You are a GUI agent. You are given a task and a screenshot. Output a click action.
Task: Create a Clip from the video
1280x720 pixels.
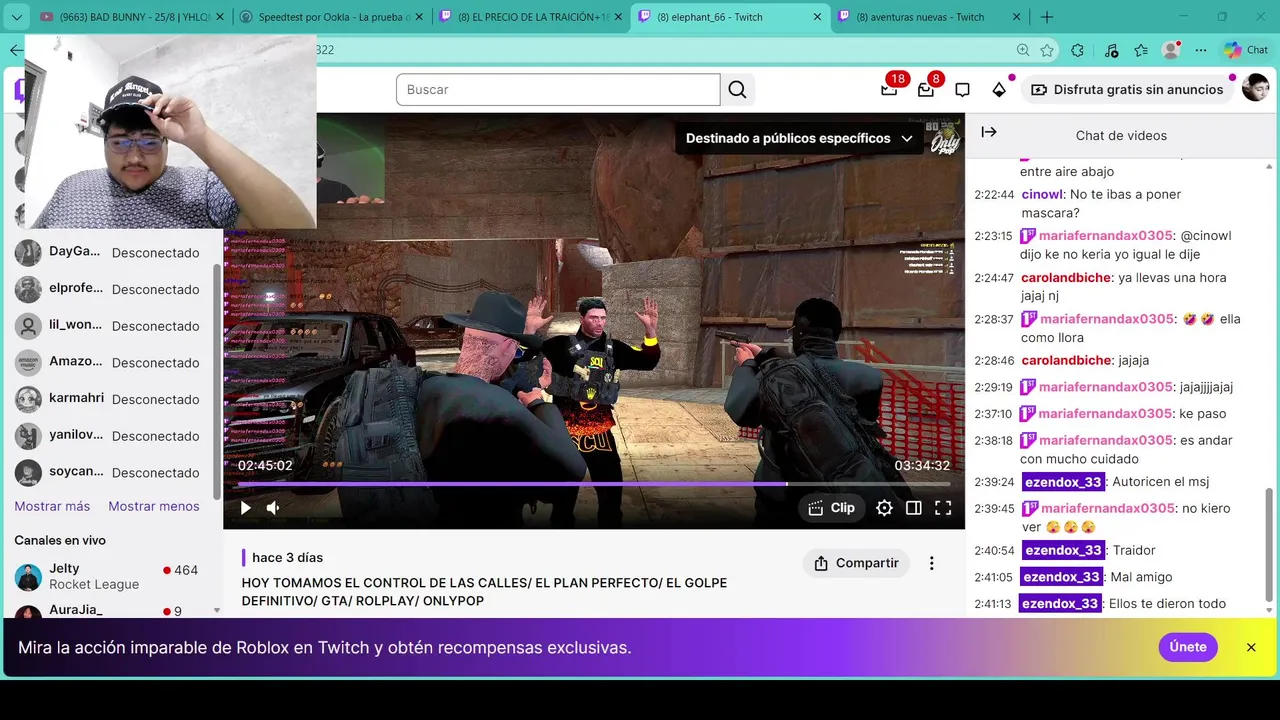coord(832,508)
